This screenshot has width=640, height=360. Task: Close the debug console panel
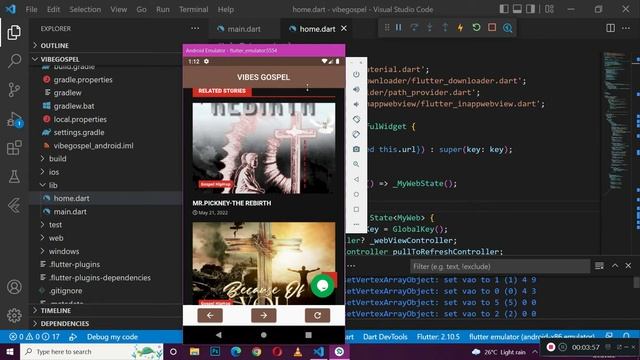pyautogui.click(x=628, y=266)
